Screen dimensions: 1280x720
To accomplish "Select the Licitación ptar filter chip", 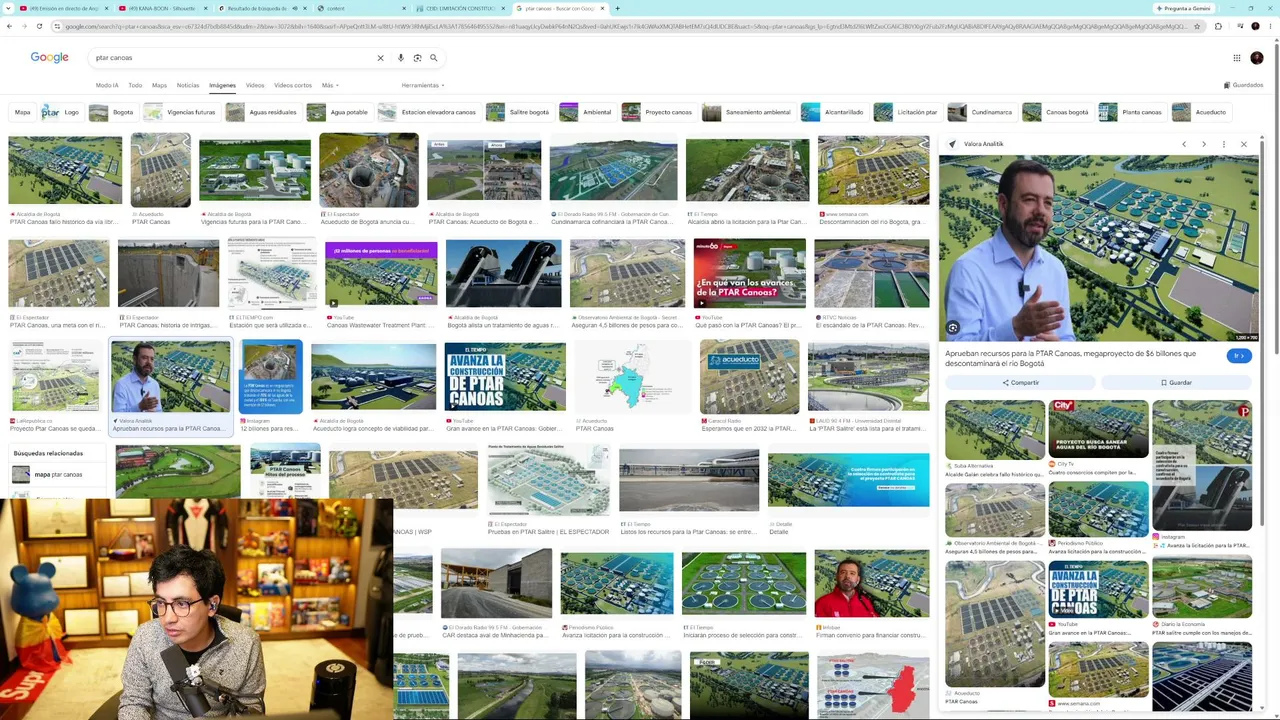I will [x=906, y=112].
